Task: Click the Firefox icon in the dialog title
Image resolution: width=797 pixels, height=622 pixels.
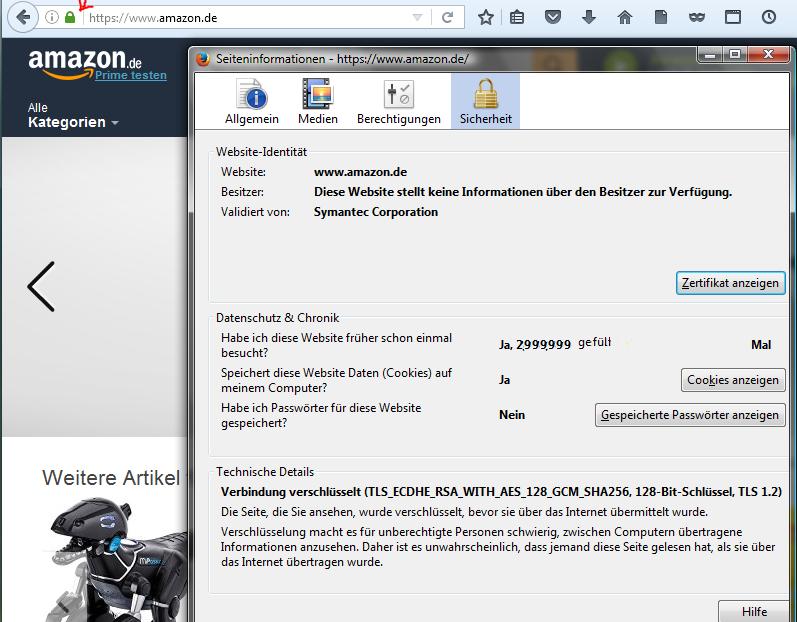Action: click(x=203, y=59)
